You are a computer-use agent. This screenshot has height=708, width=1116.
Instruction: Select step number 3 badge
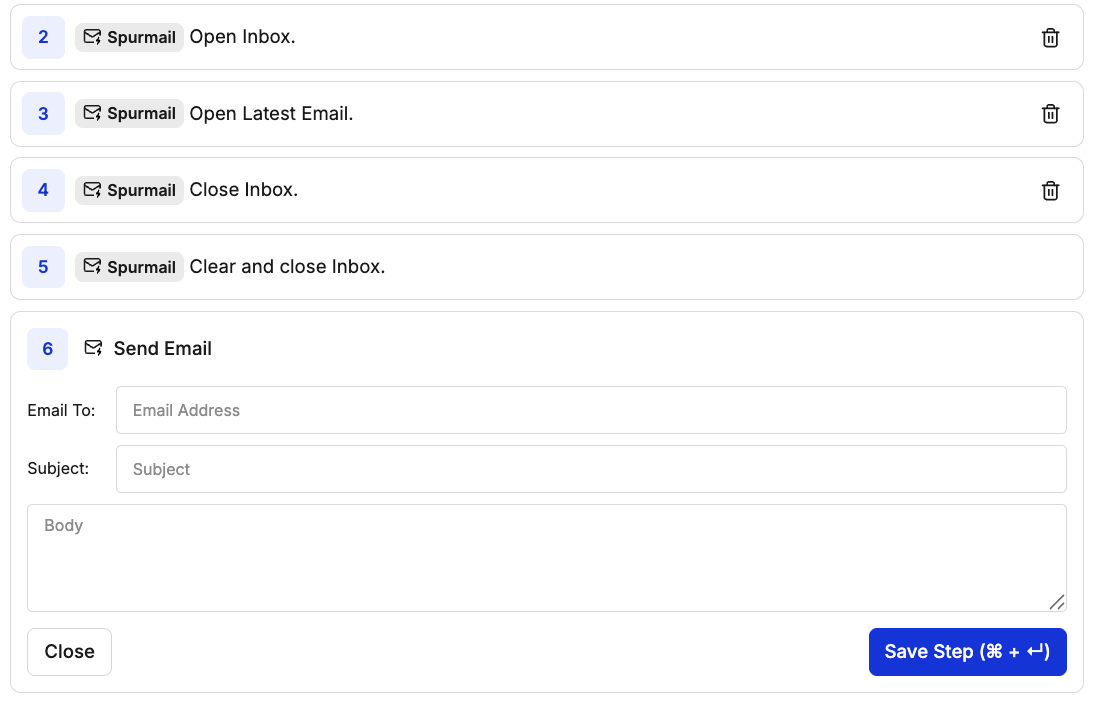point(43,113)
